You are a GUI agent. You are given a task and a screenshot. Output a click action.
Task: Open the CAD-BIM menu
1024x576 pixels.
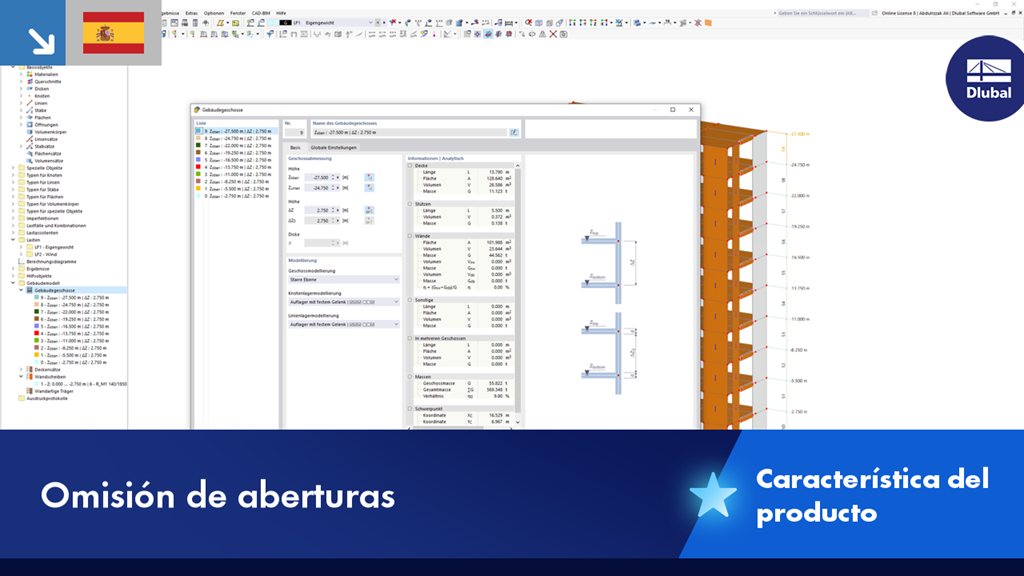[260, 12]
